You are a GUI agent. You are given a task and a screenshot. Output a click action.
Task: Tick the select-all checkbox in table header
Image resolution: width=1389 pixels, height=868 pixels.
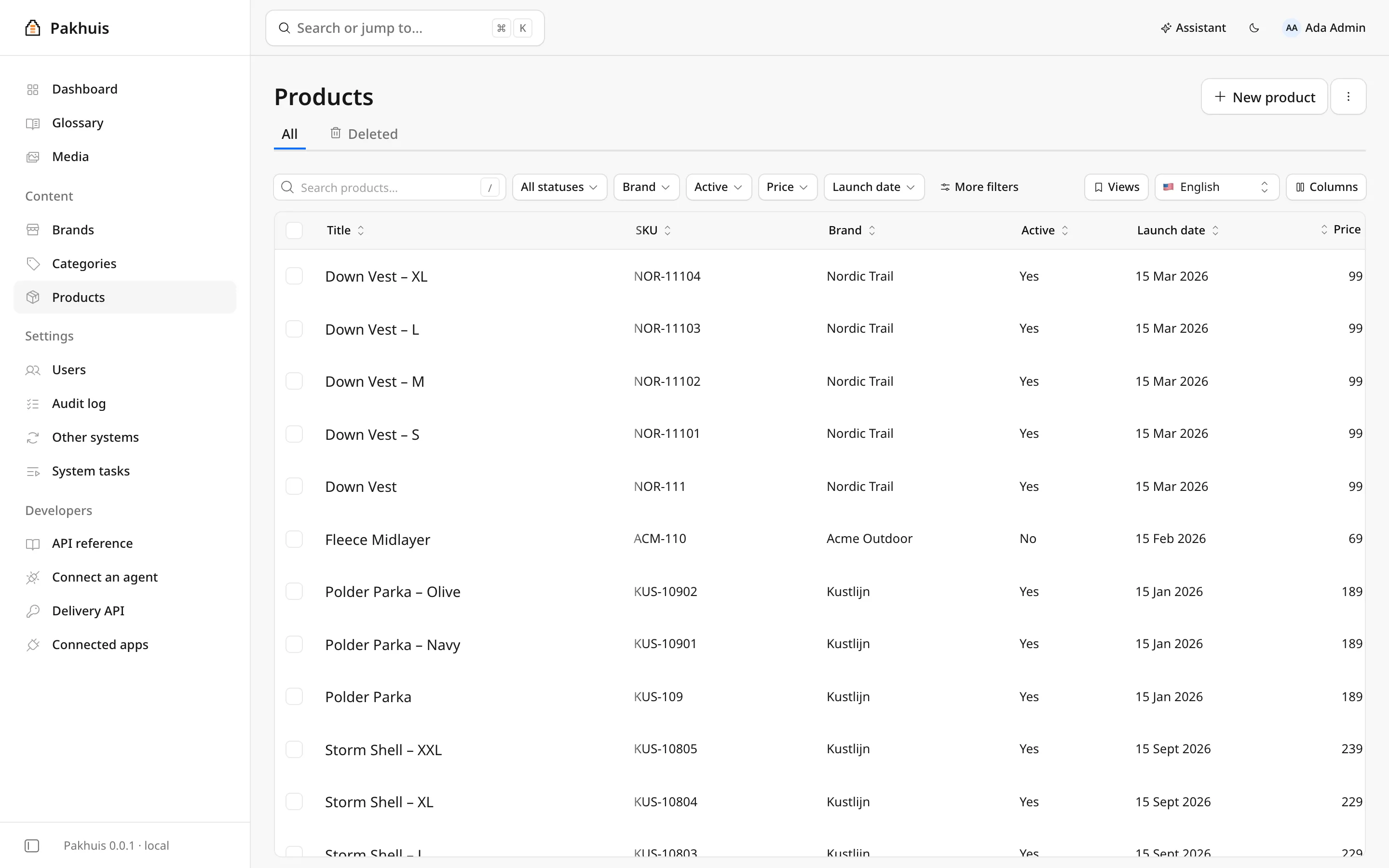click(295, 230)
